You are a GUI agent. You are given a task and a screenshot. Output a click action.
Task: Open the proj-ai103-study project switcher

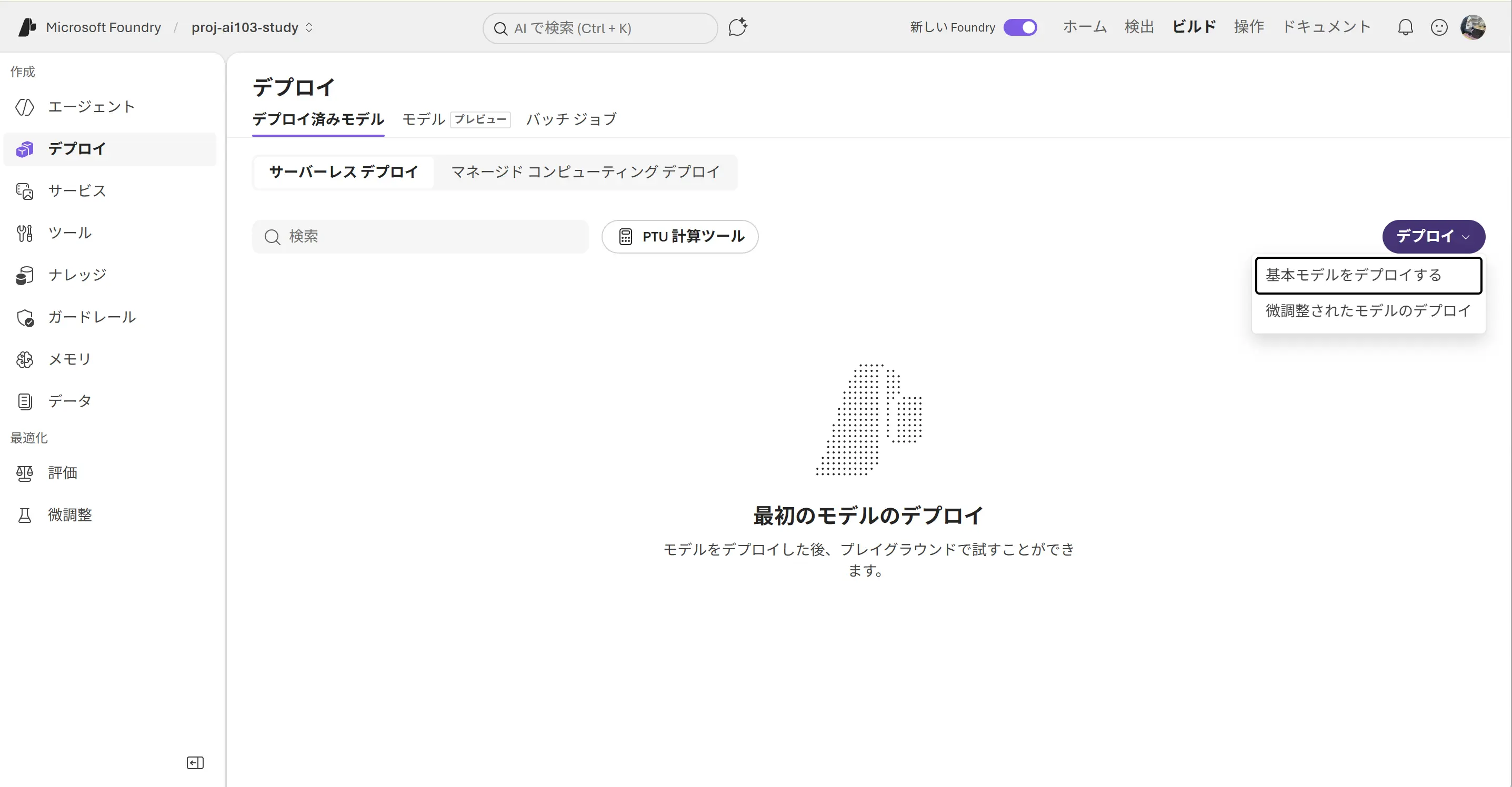(253, 27)
